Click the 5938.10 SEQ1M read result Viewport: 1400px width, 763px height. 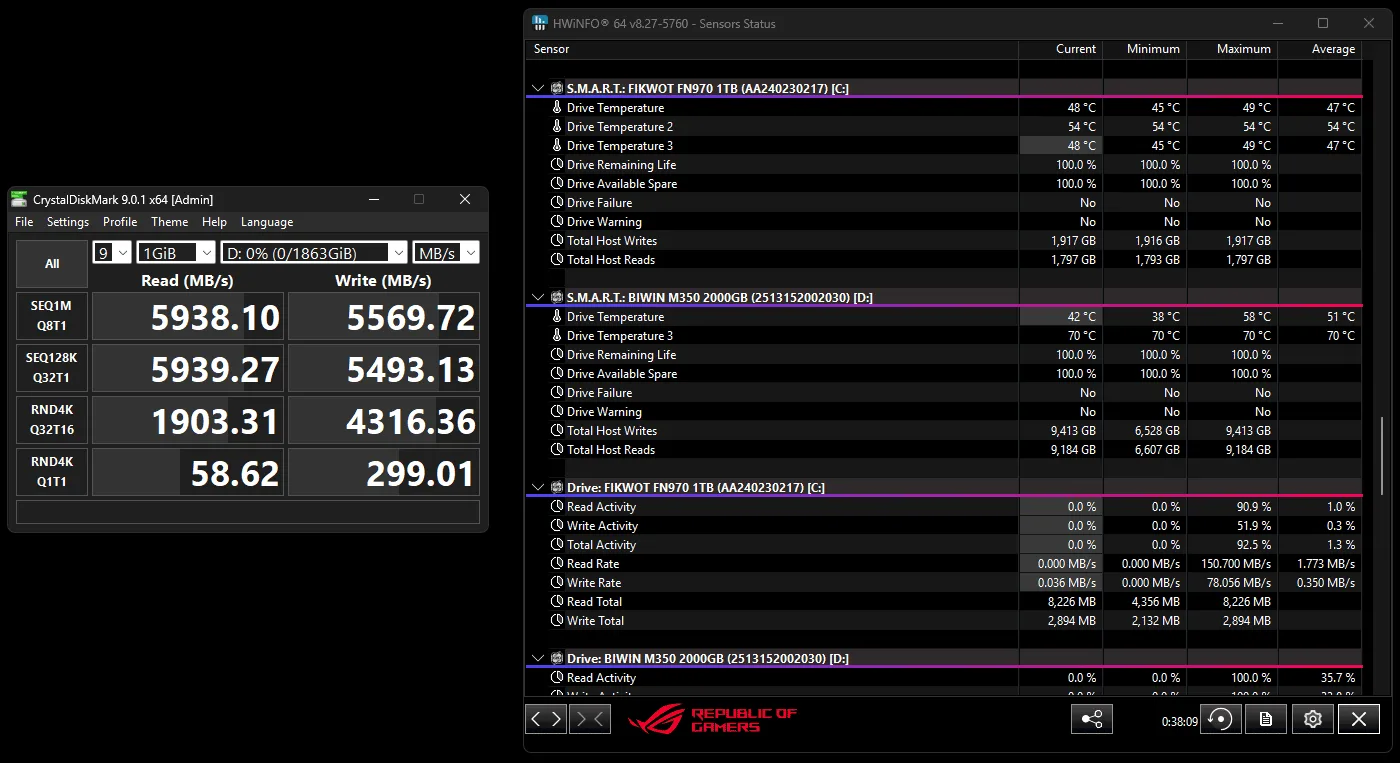click(x=188, y=316)
